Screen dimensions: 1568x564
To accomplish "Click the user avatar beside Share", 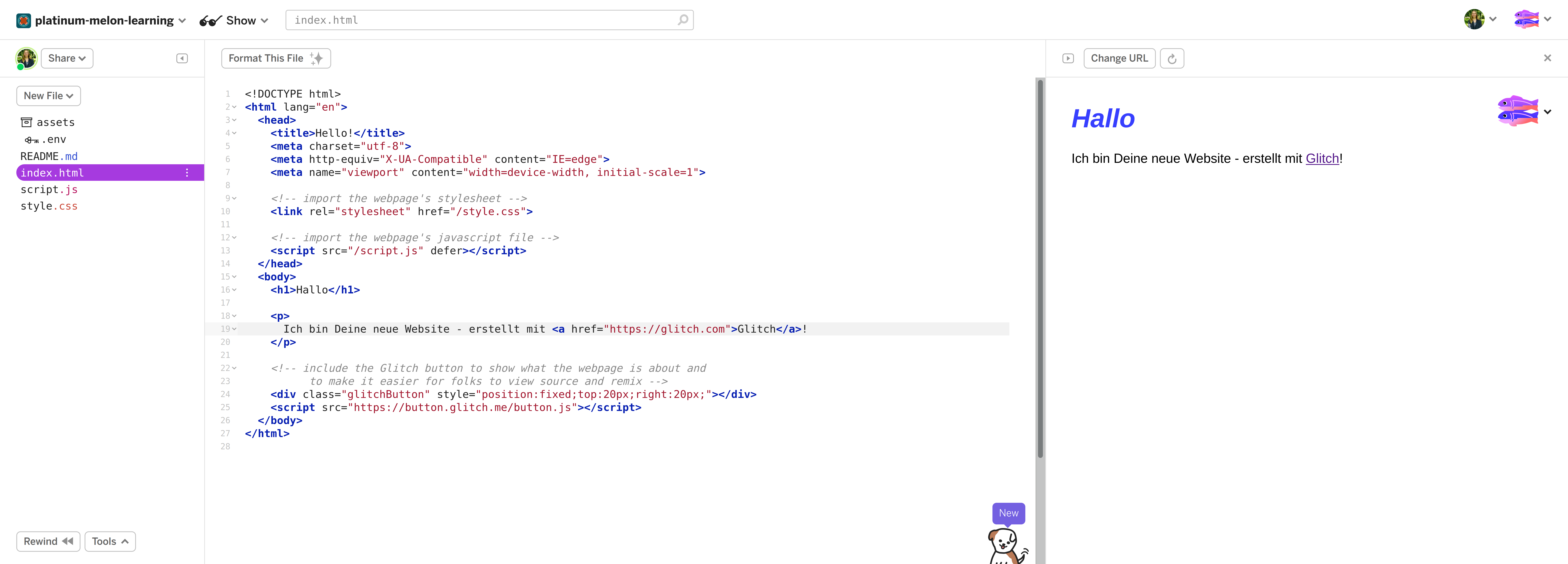I will click(26, 58).
